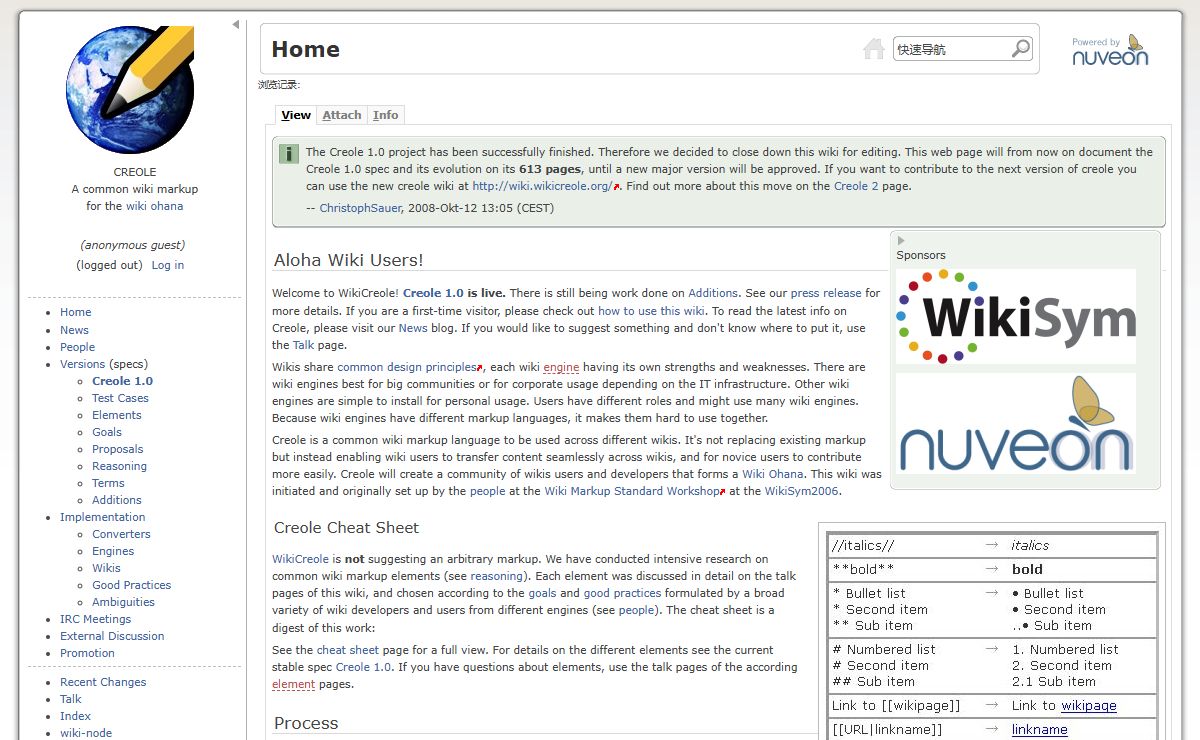The width and height of the screenshot is (1200, 740).
Task: Open the Wiki Ohana link in paragraph
Action: [772, 474]
